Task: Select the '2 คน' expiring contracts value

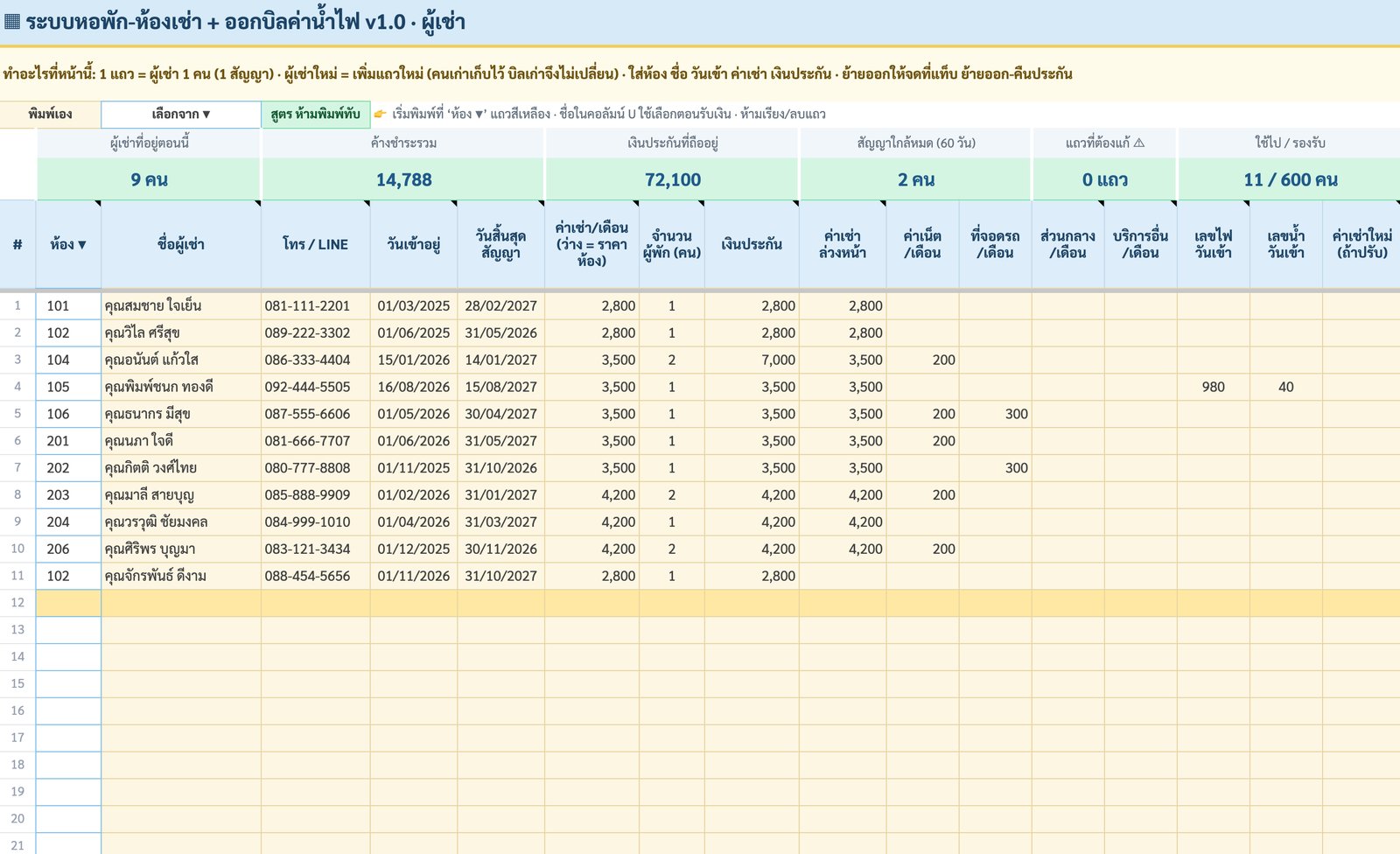Action: coord(915,180)
